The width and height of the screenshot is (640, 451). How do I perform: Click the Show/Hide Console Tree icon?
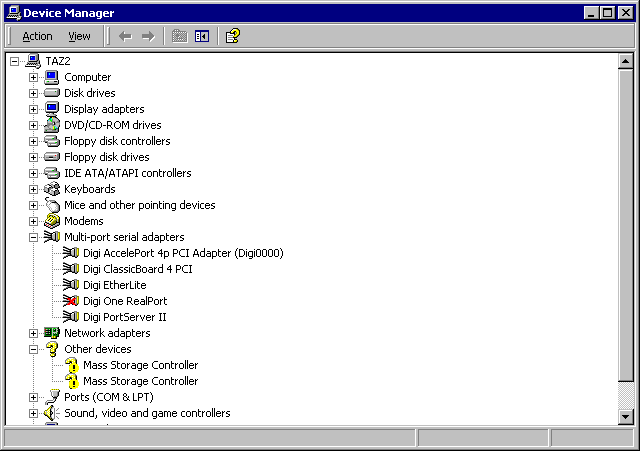pos(202,36)
